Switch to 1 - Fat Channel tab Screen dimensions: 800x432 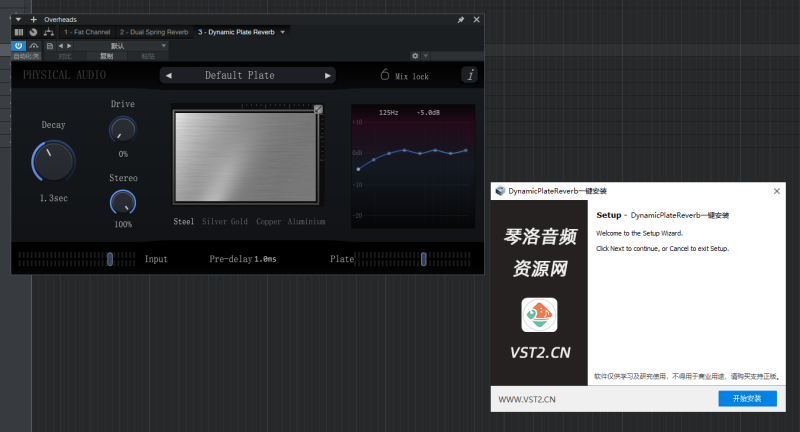pyautogui.click(x=87, y=32)
